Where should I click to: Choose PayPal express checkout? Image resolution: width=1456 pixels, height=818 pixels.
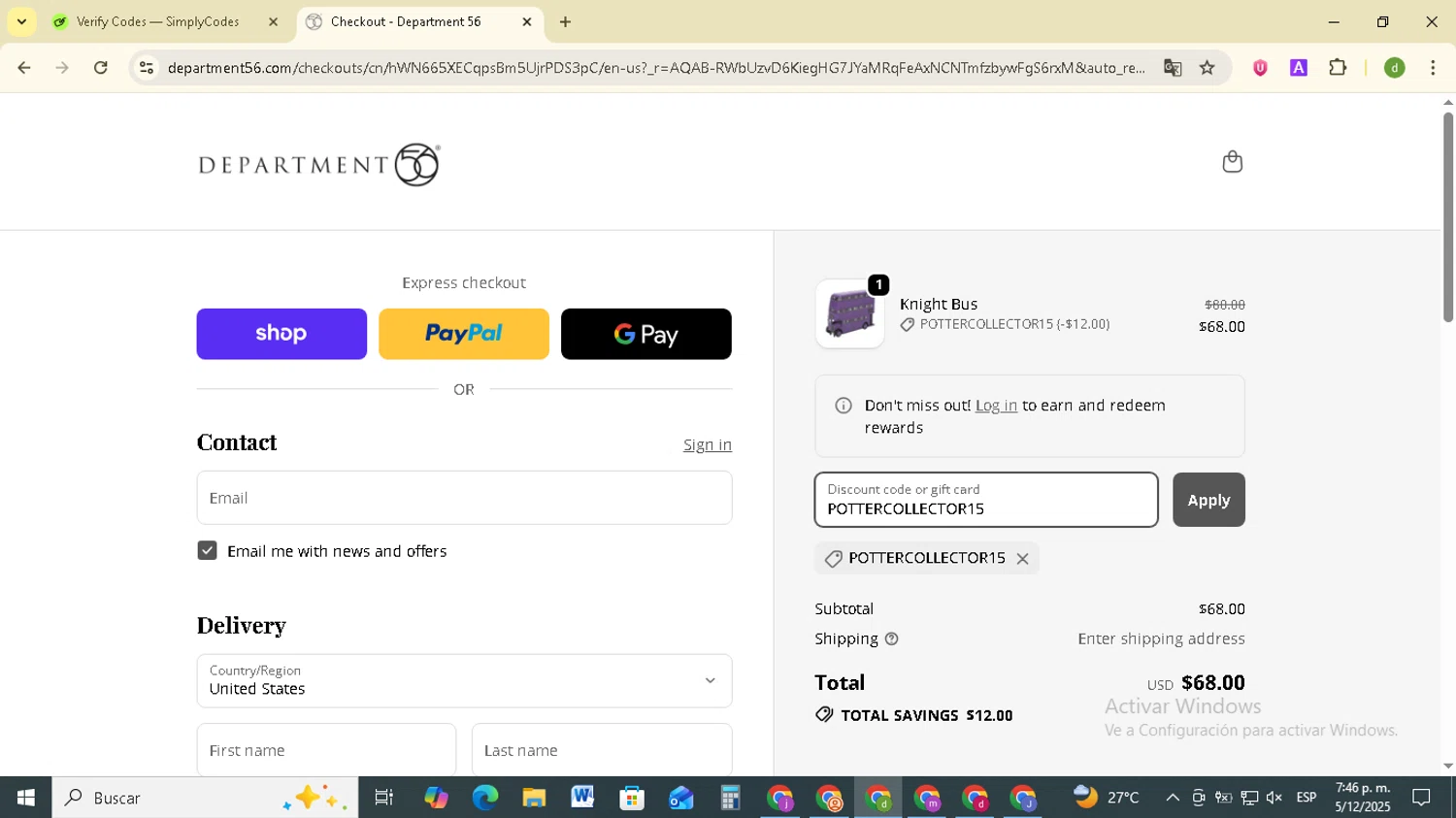point(464,334)
